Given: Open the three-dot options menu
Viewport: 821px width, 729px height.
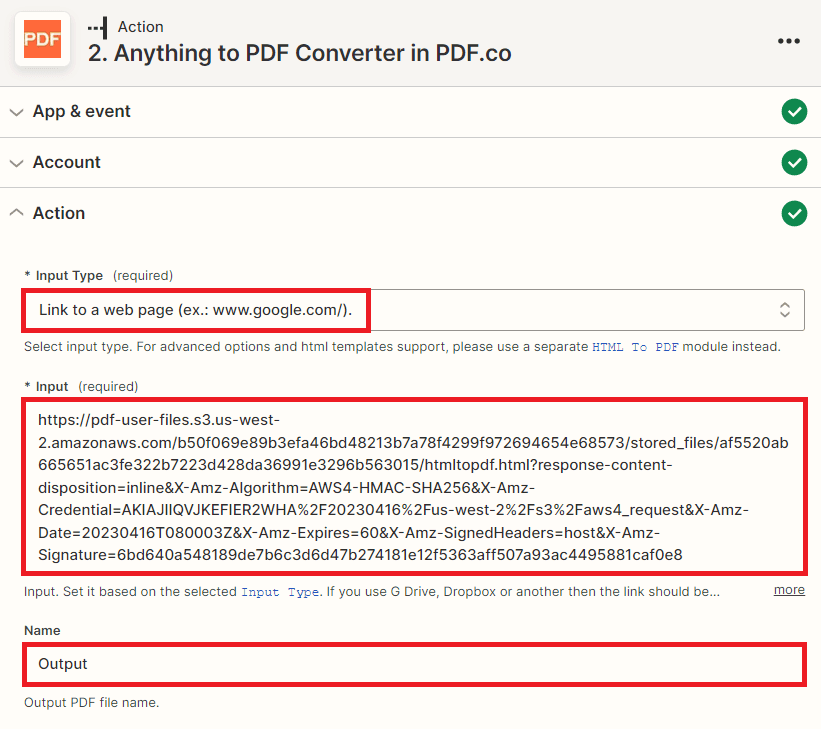Looking at the screenshot, I should [789, 40].
